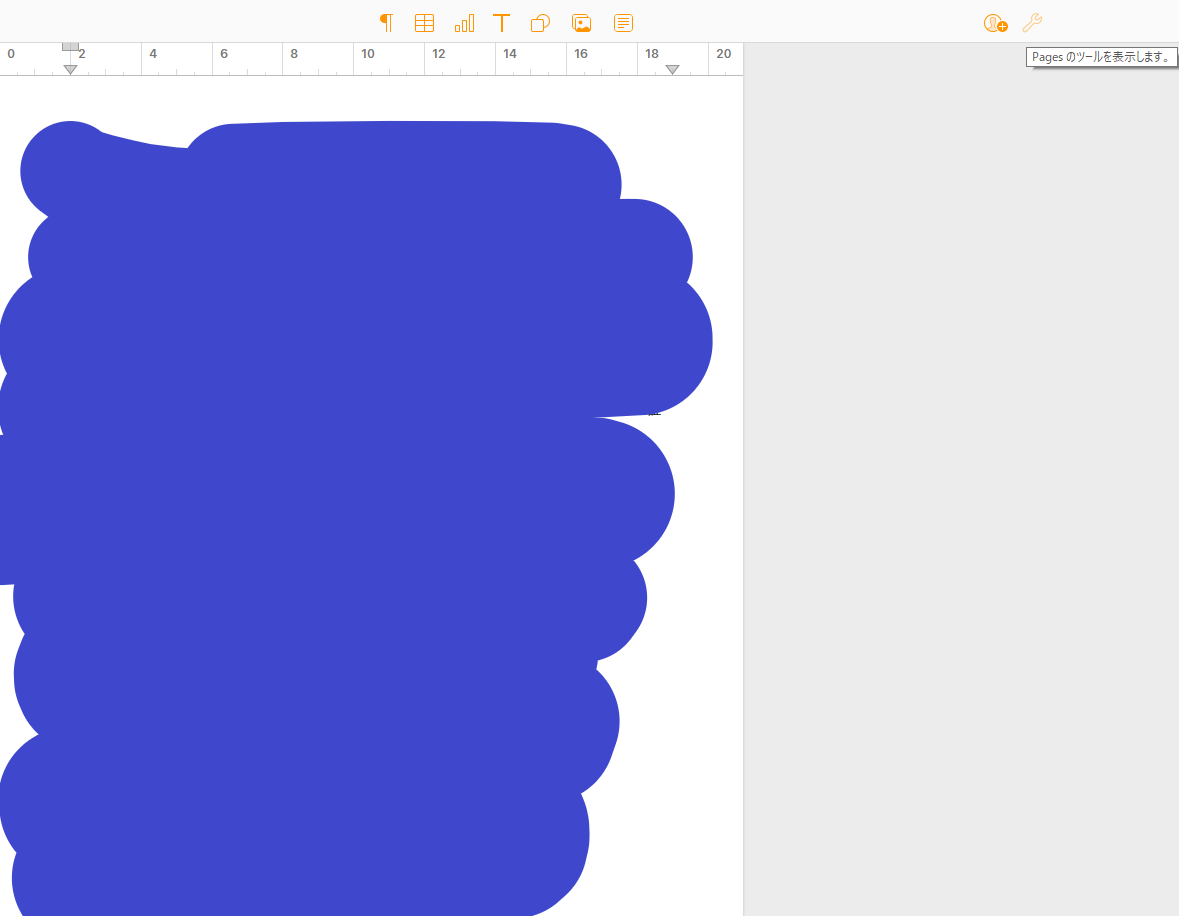Open the shapes insertion icon
1179x916 pixels.
click(540, 23)
